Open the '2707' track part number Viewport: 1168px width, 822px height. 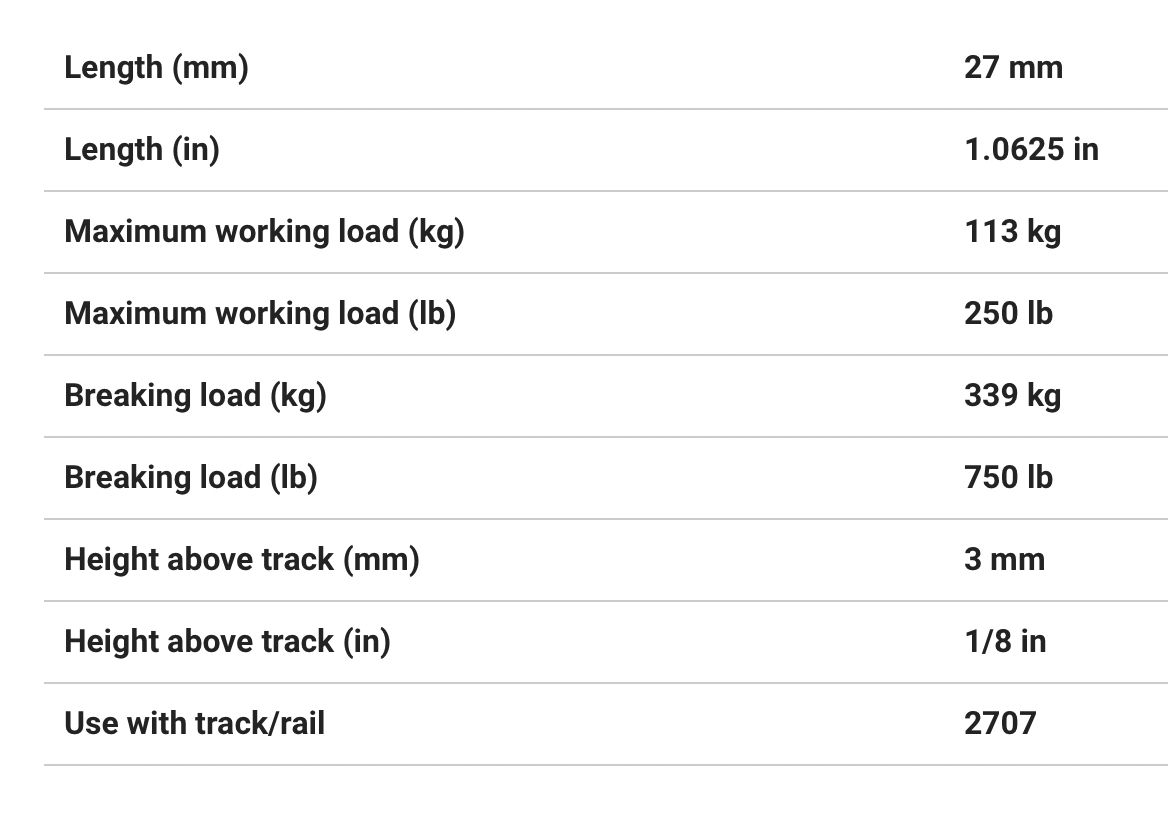(1000, 724)
